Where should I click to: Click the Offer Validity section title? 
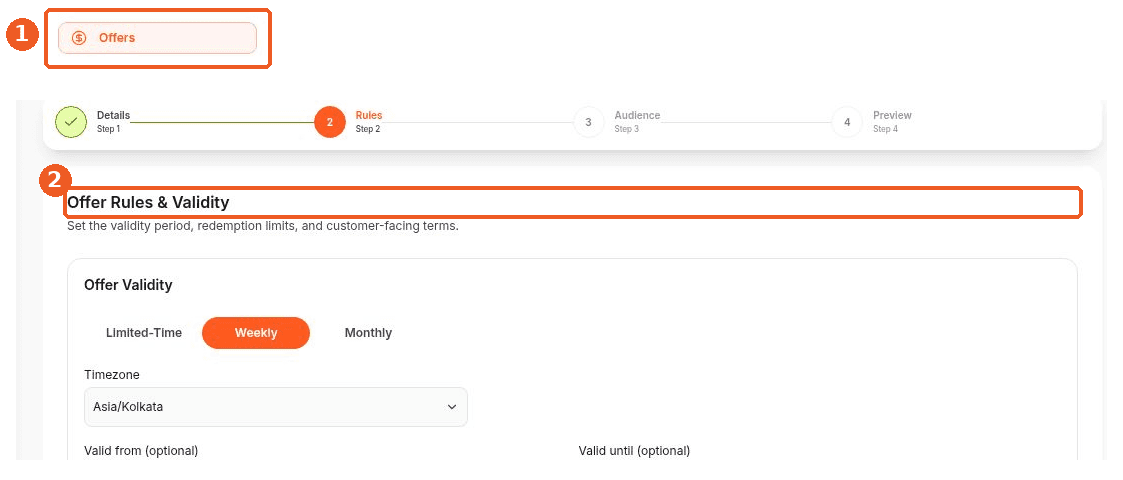pyautogui.click(x=128, y=285)
